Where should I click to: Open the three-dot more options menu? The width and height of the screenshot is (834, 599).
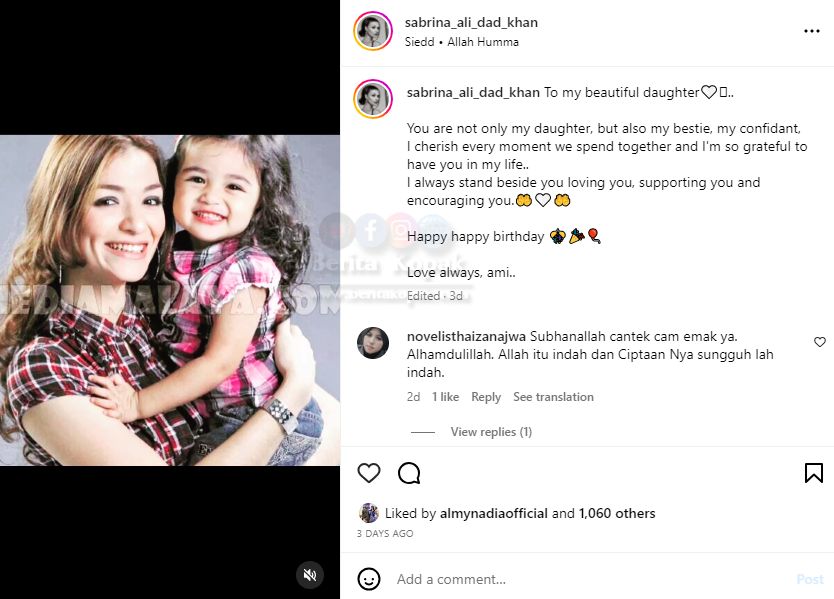(811, 31)
